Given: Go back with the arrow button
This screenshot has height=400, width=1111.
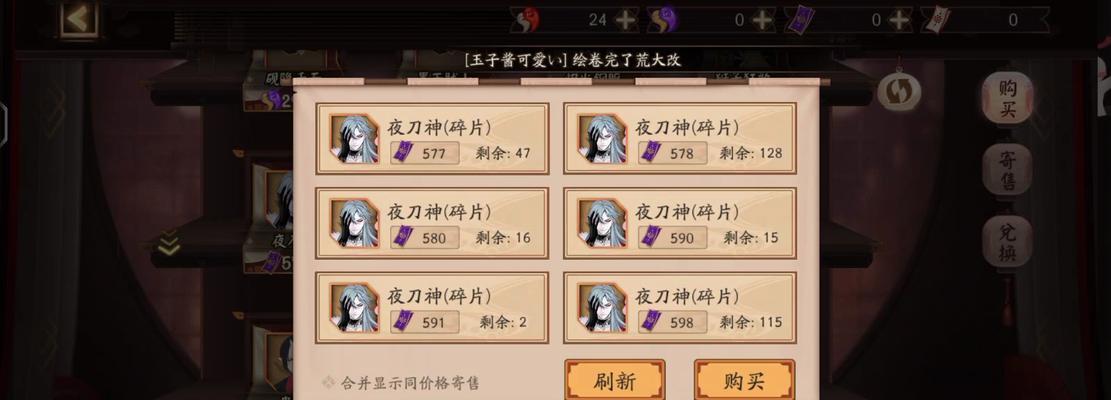Looking at the screenshot, I should 78,20.
